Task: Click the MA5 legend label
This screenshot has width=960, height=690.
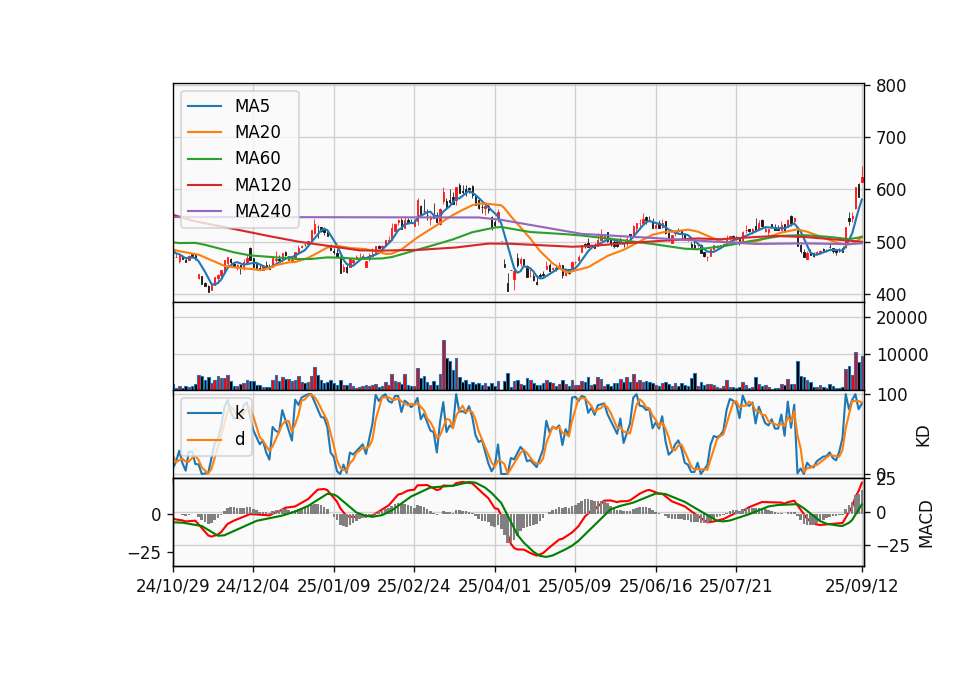Action: click(x=252, y=106)
